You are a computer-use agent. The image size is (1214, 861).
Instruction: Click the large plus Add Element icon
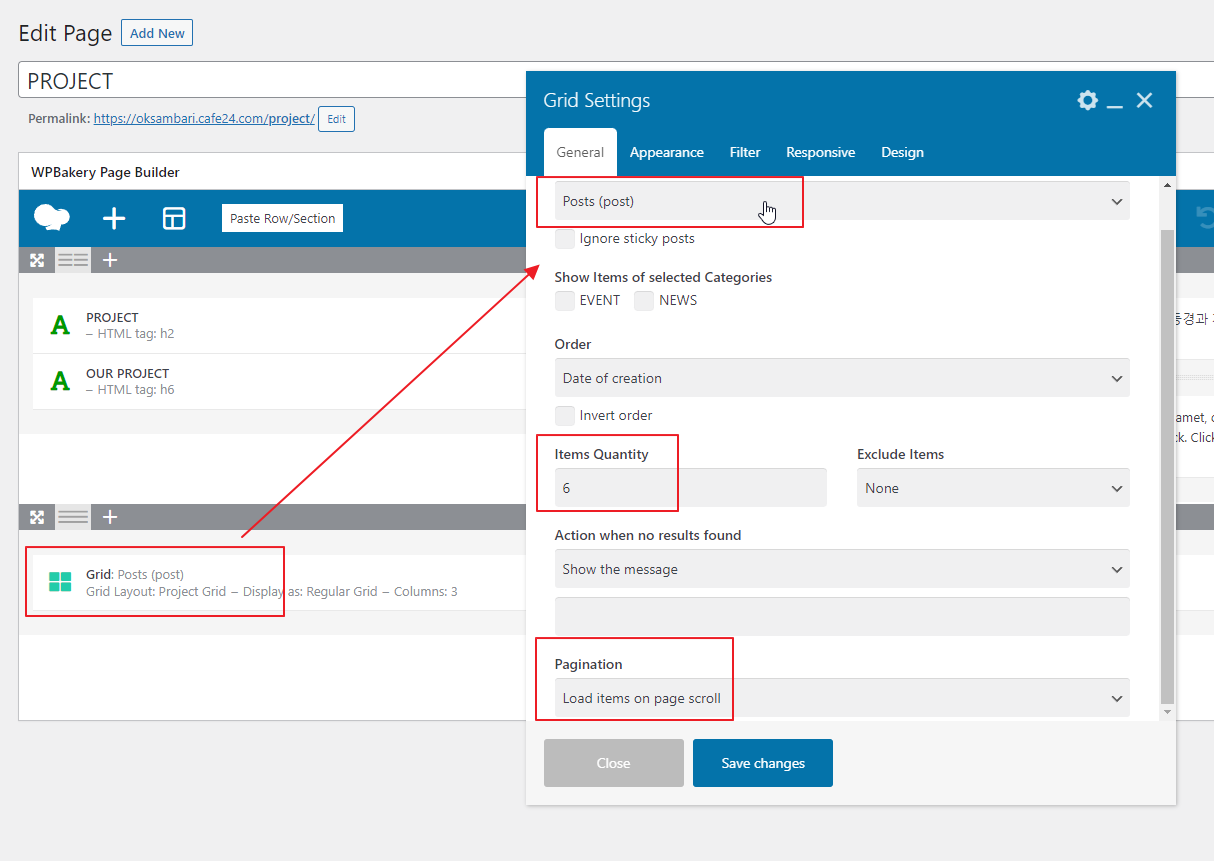(114, 218)
